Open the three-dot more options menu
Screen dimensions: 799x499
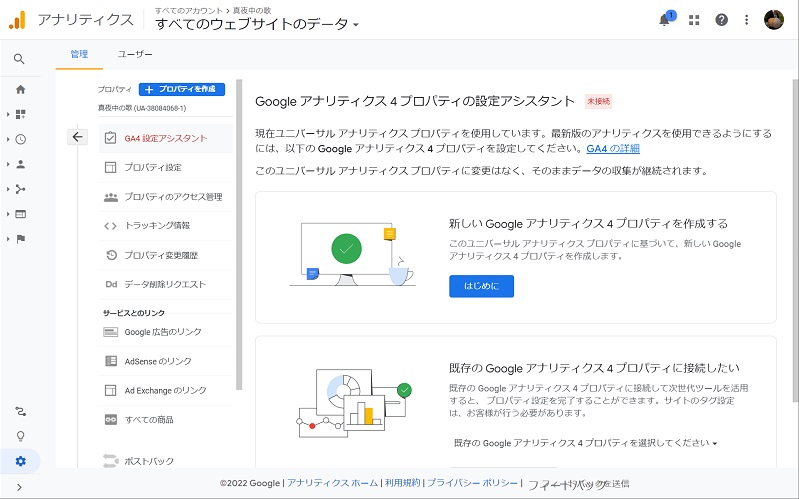pyautogui.click(x=747, y=20)
